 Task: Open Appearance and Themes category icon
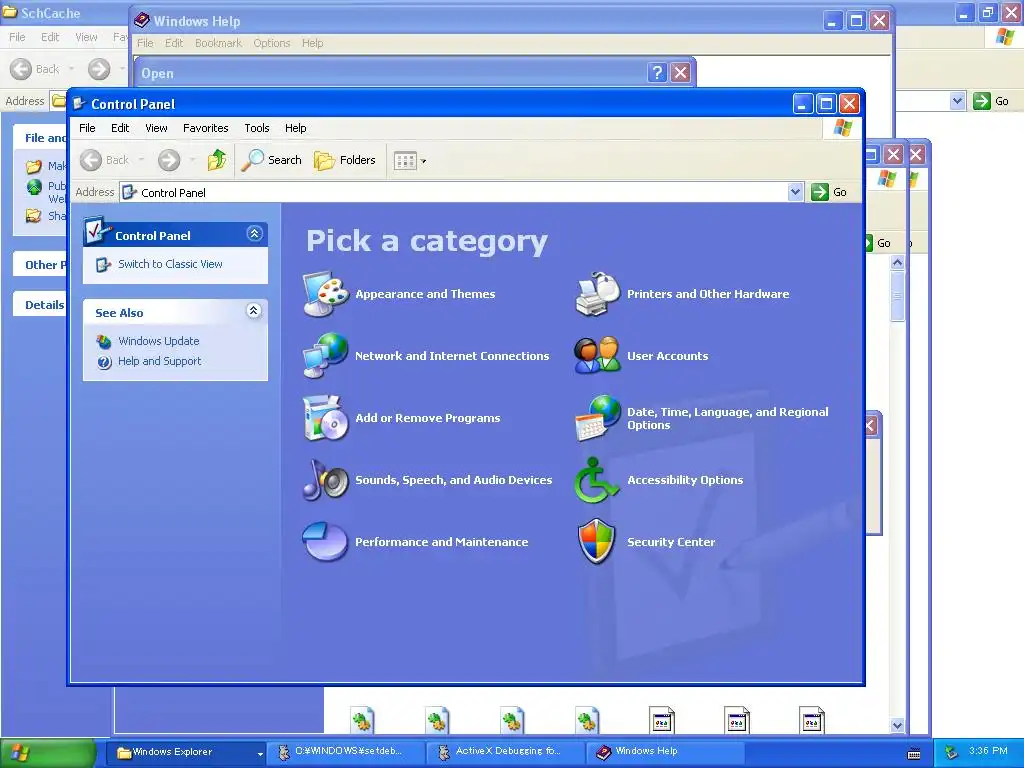[x=325, y=294]
